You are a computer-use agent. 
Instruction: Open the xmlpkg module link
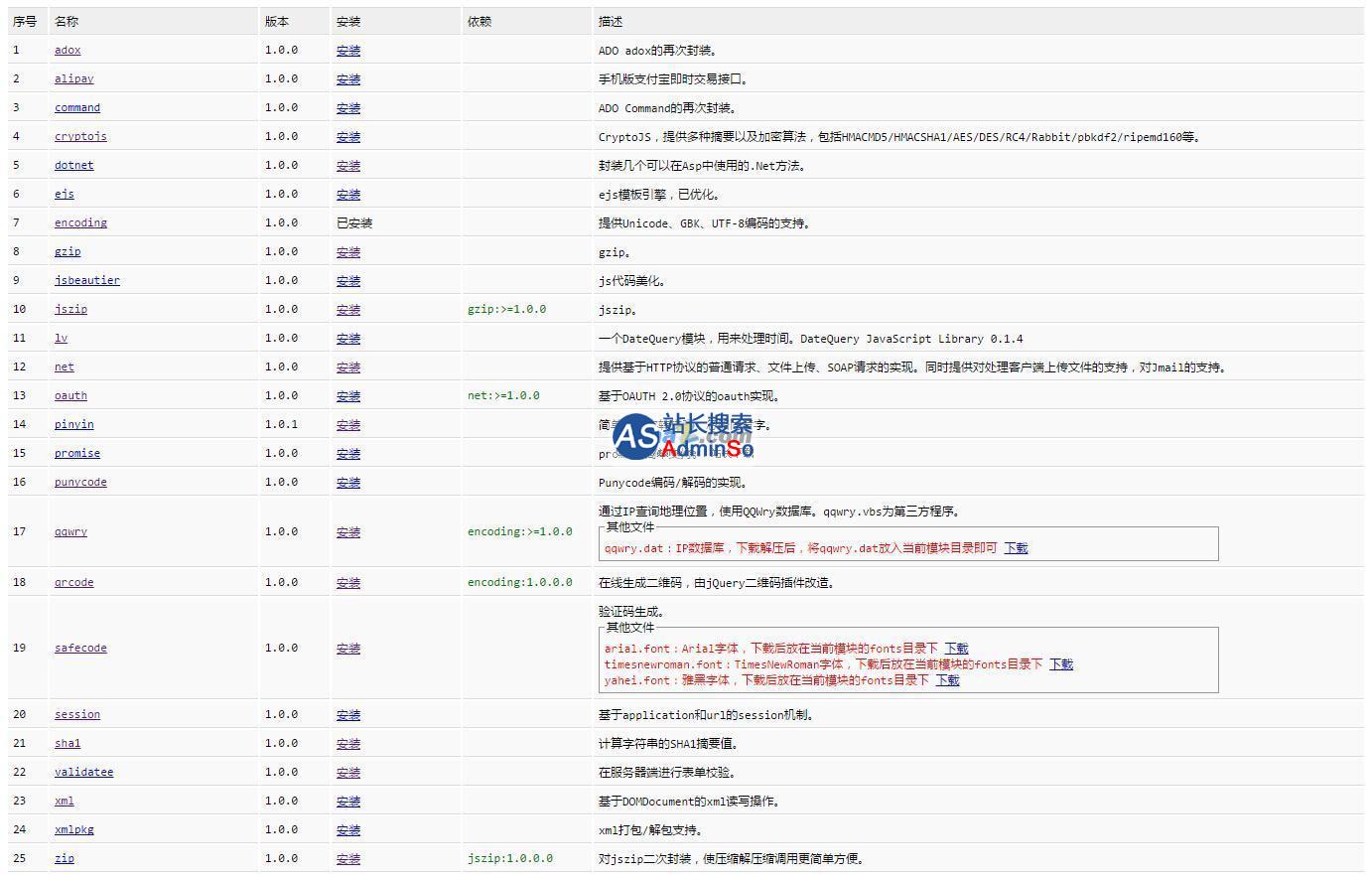tap(74, 829)
